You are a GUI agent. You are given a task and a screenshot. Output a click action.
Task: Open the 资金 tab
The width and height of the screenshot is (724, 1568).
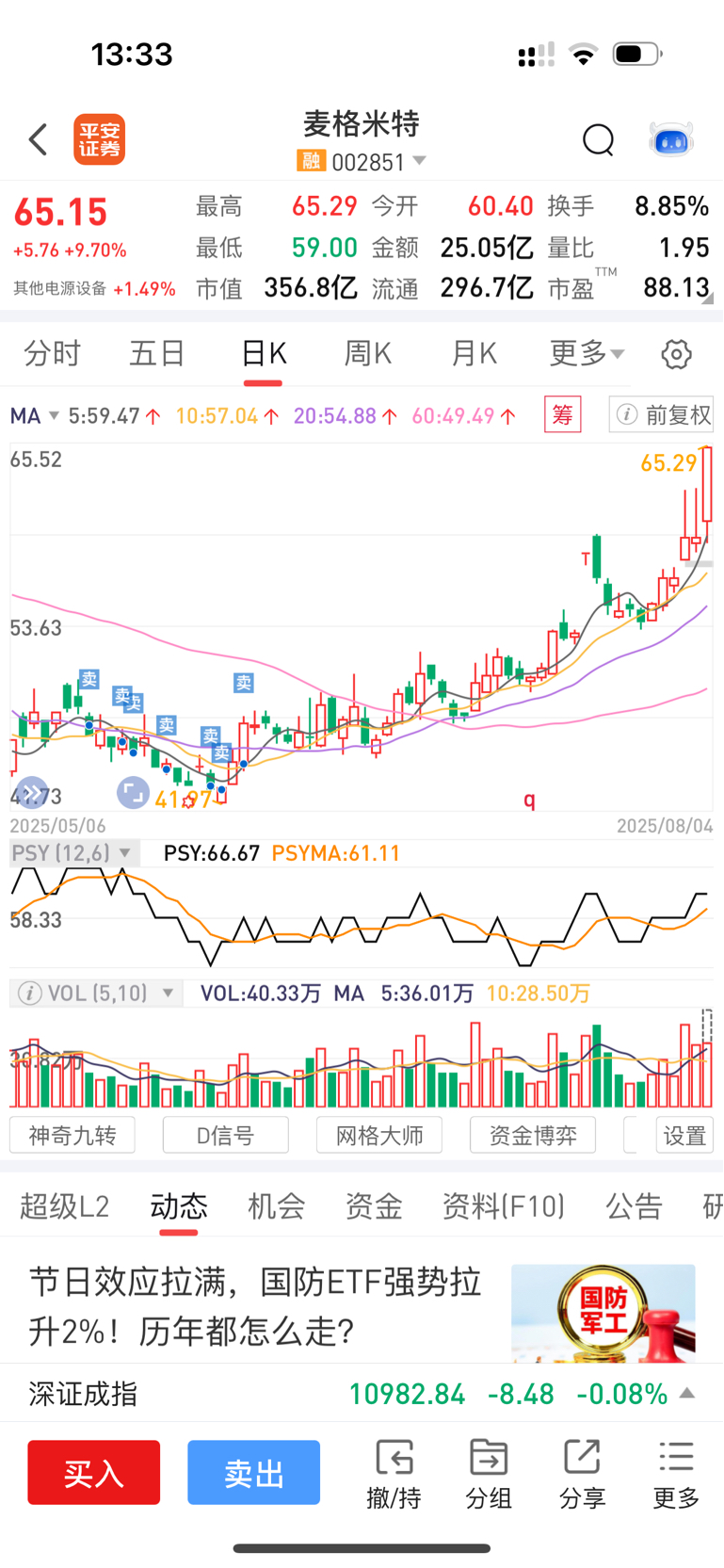click(374, 1206)
